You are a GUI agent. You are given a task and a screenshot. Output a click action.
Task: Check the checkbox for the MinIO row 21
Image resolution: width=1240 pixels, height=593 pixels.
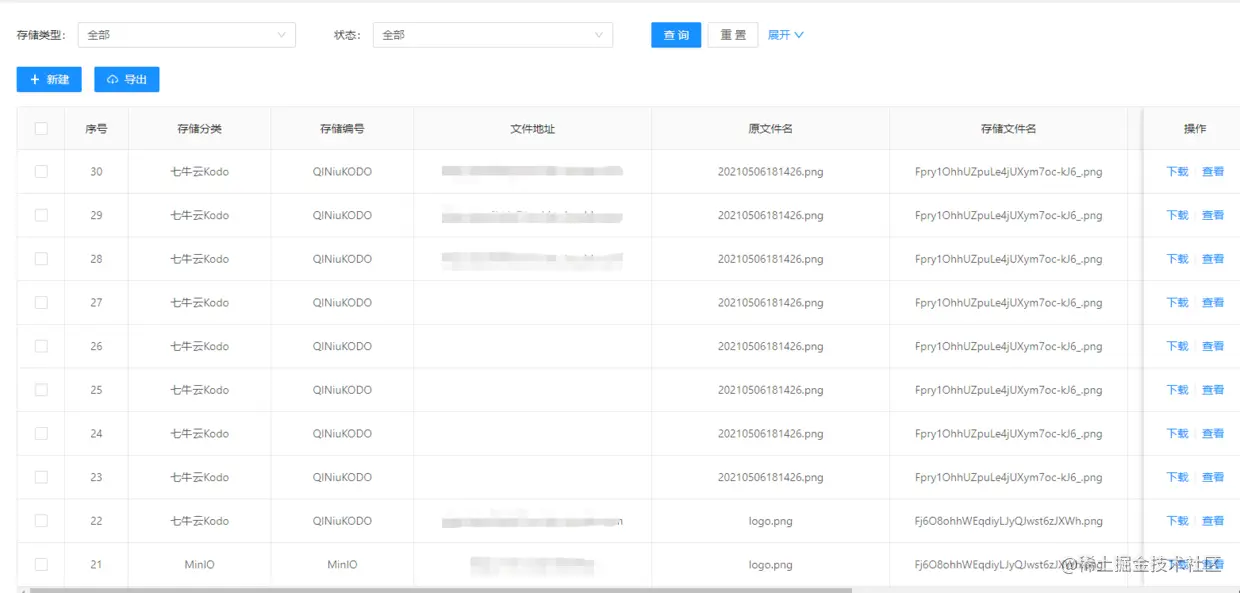point(41,564)
